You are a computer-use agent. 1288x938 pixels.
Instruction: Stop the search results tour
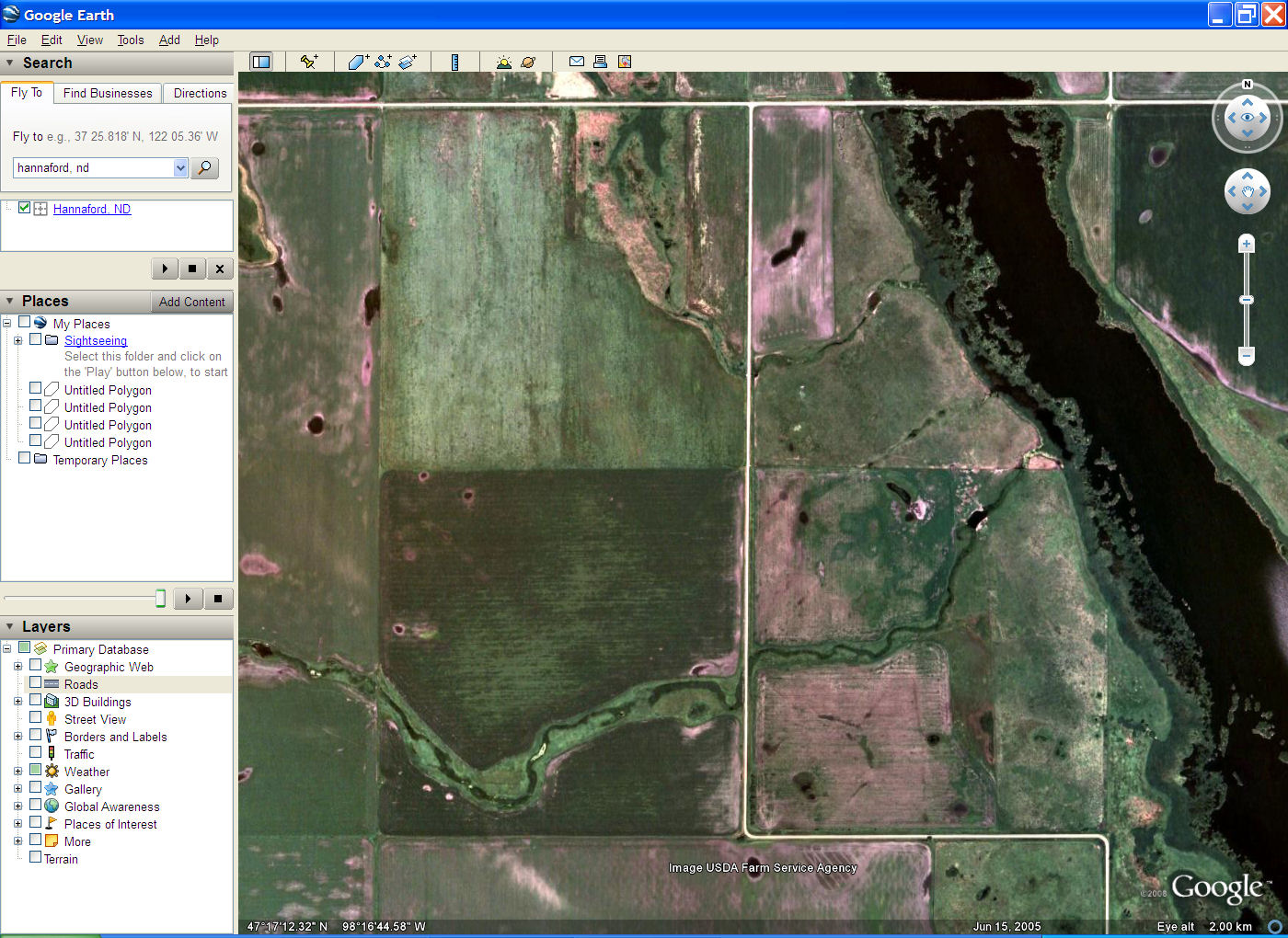click(x=192, y=269)
